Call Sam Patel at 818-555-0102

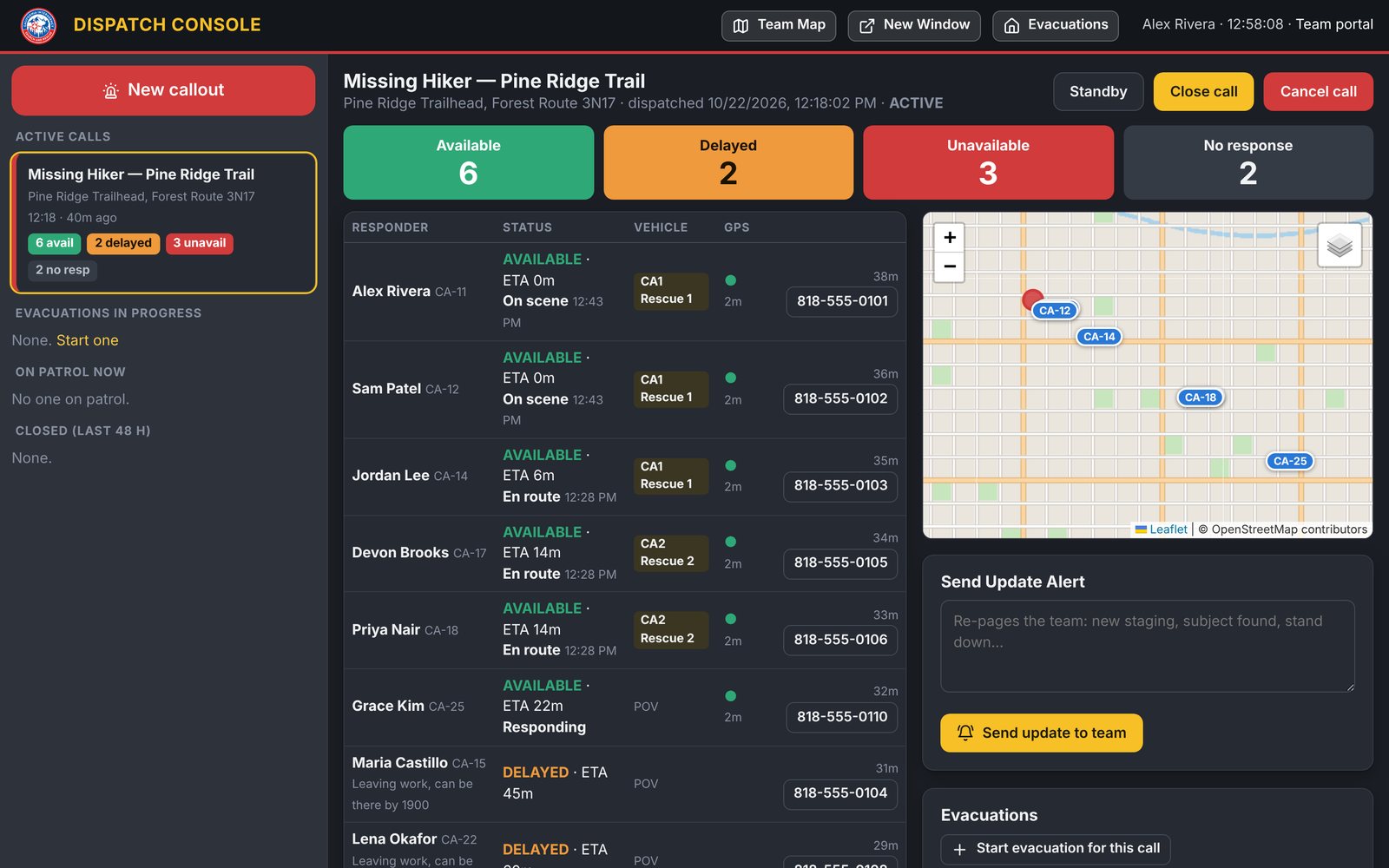(x=840, y=398)
